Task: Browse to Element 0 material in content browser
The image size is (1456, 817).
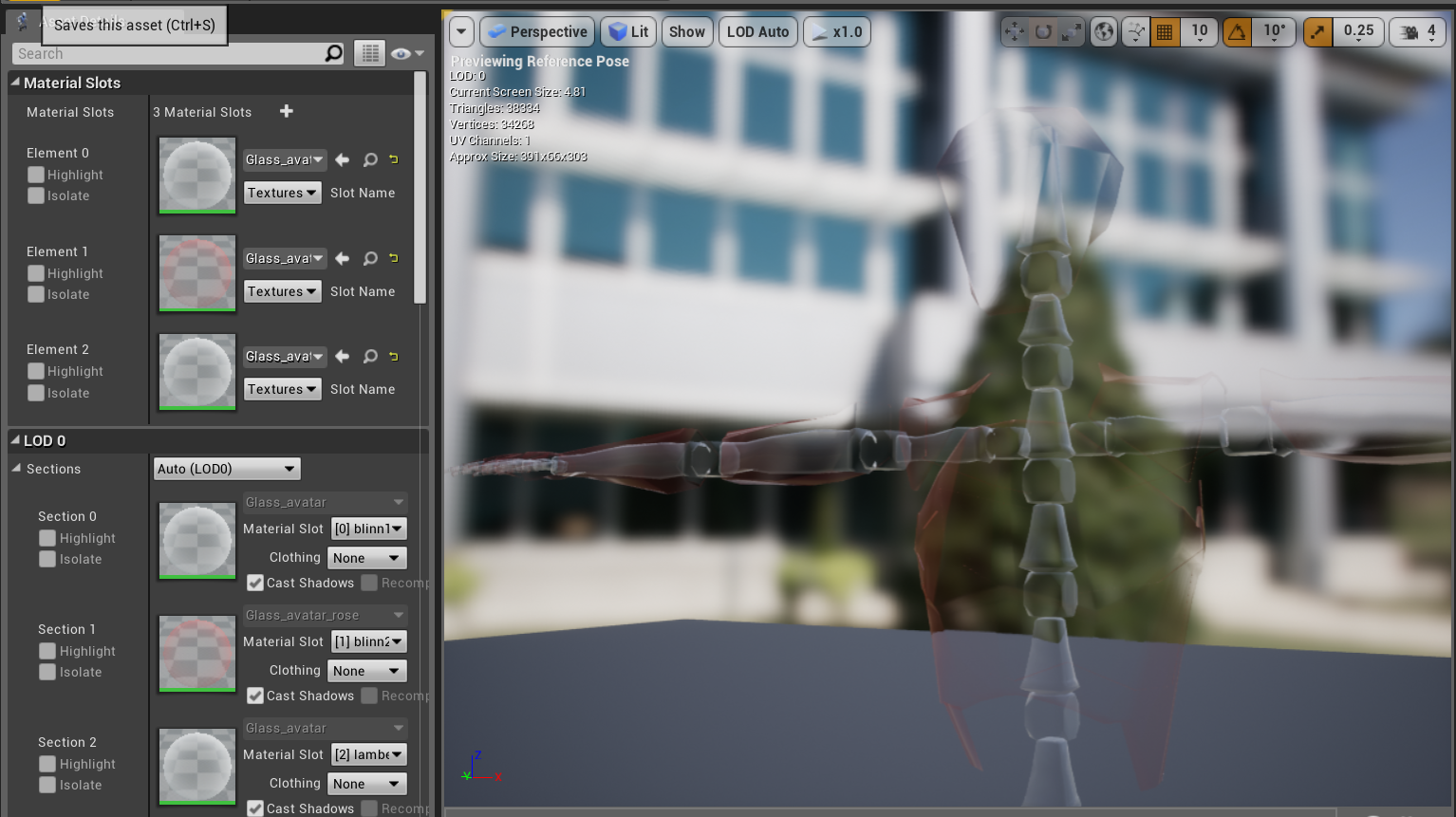Action: click(370, 159)
